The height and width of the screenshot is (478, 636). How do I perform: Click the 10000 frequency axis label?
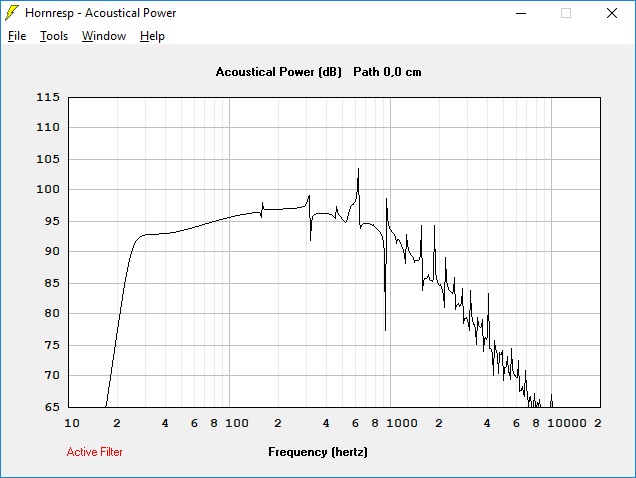point(567,423)
